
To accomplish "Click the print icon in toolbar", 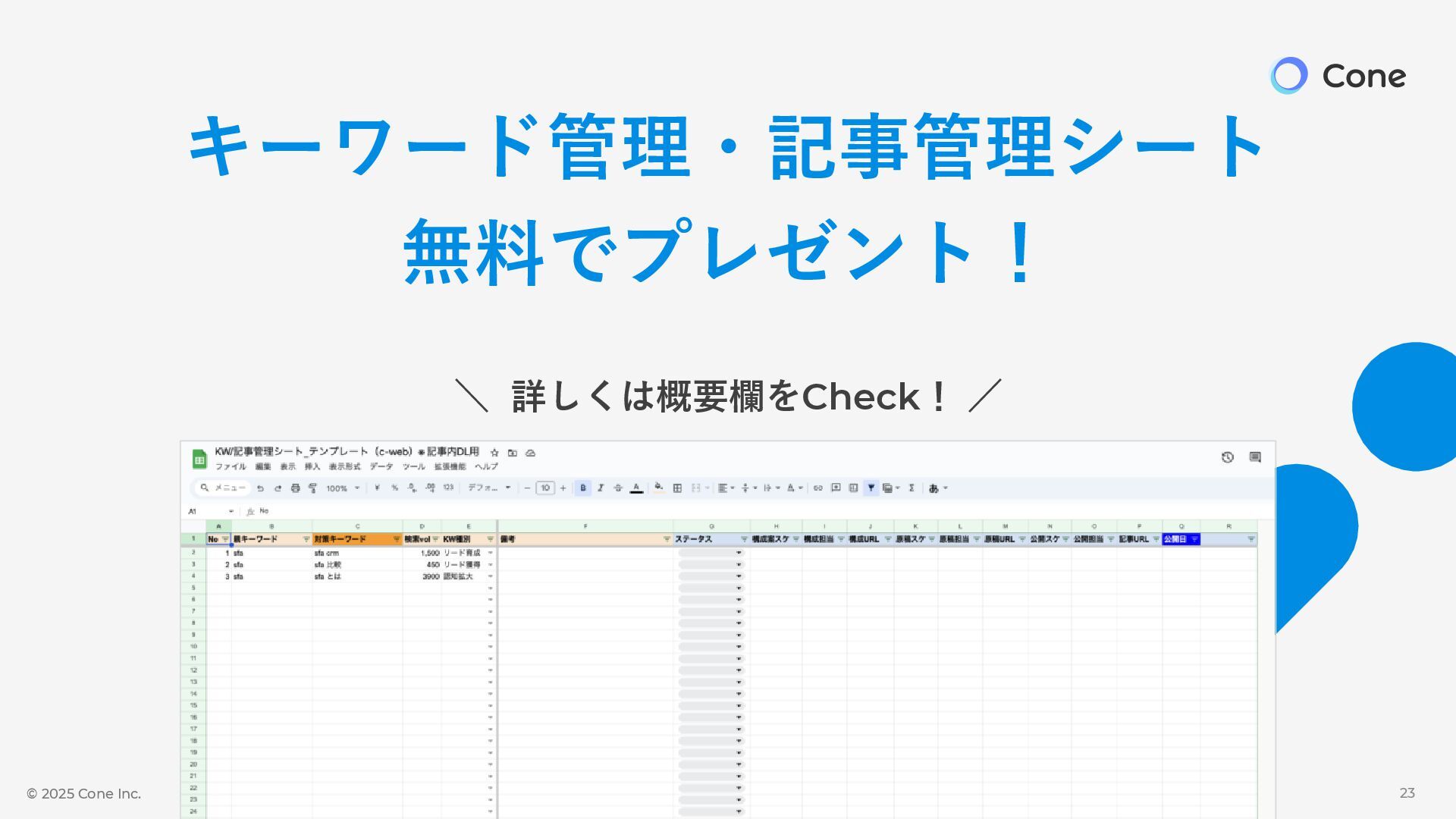I will tap(296, 488).
